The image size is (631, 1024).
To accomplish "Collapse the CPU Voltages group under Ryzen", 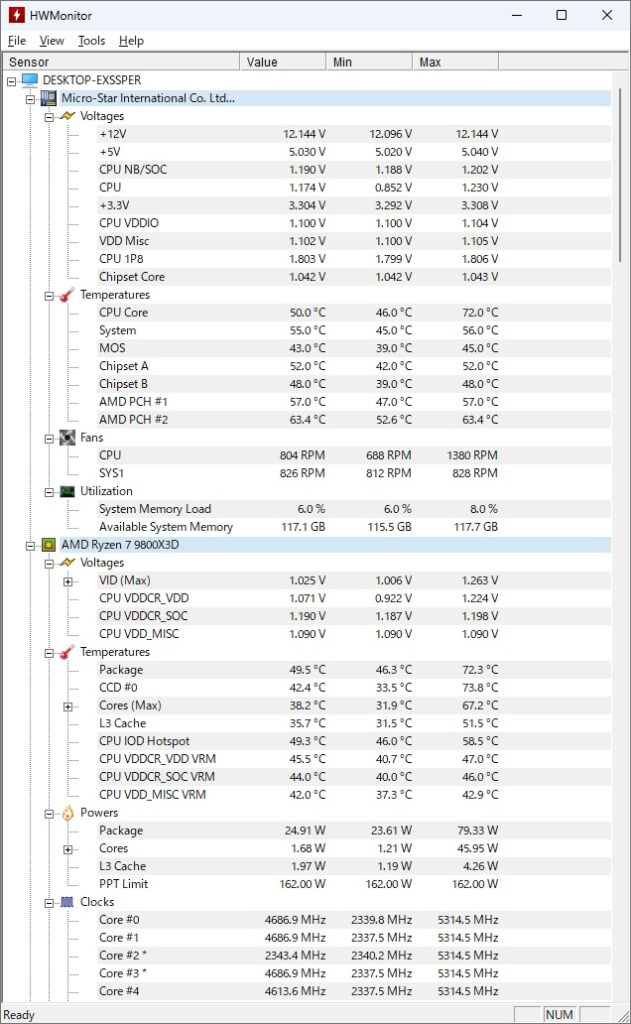I will [x=49, y=564].
